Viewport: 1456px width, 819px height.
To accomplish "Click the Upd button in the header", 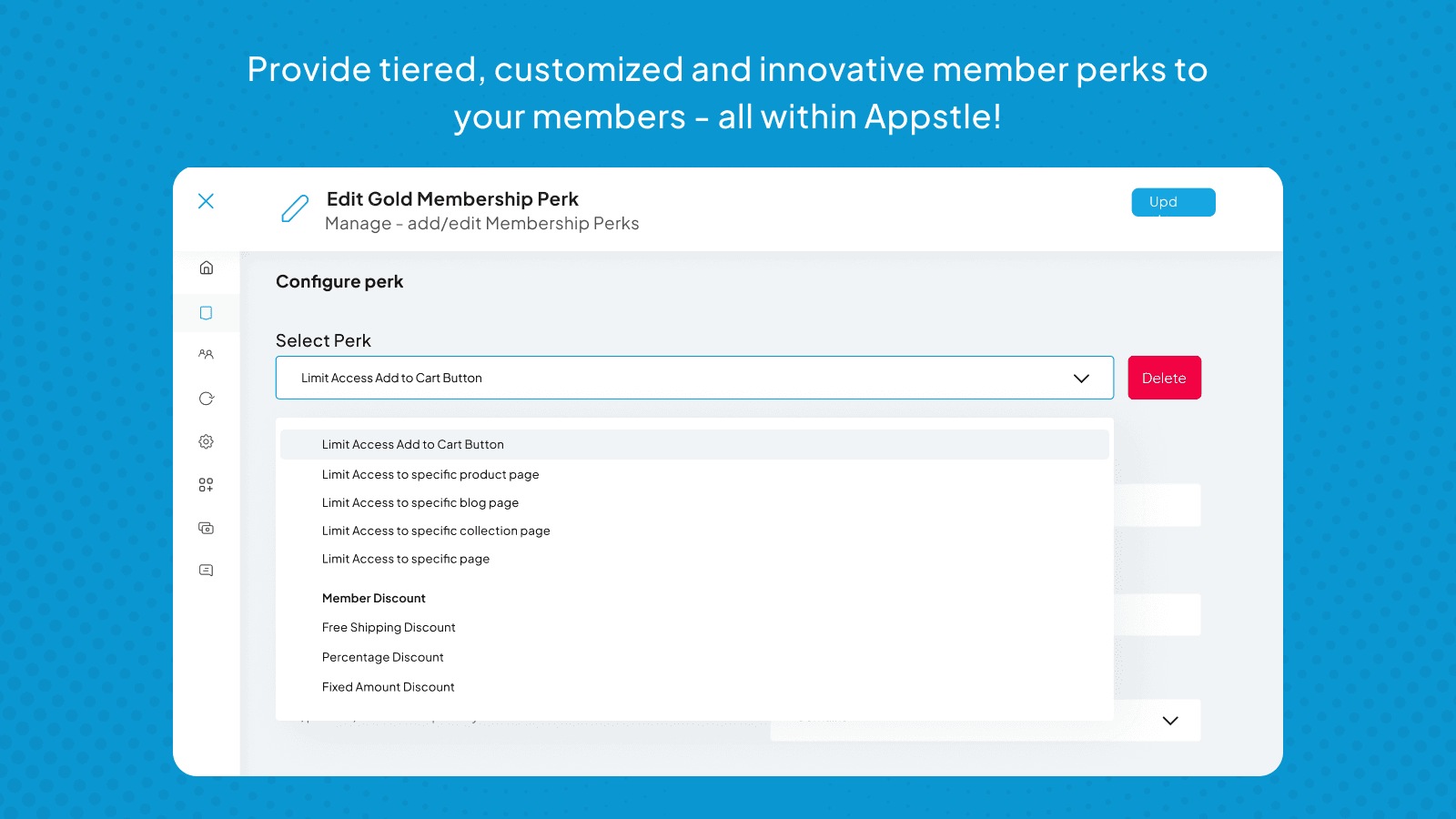I will pos(1173,202).
